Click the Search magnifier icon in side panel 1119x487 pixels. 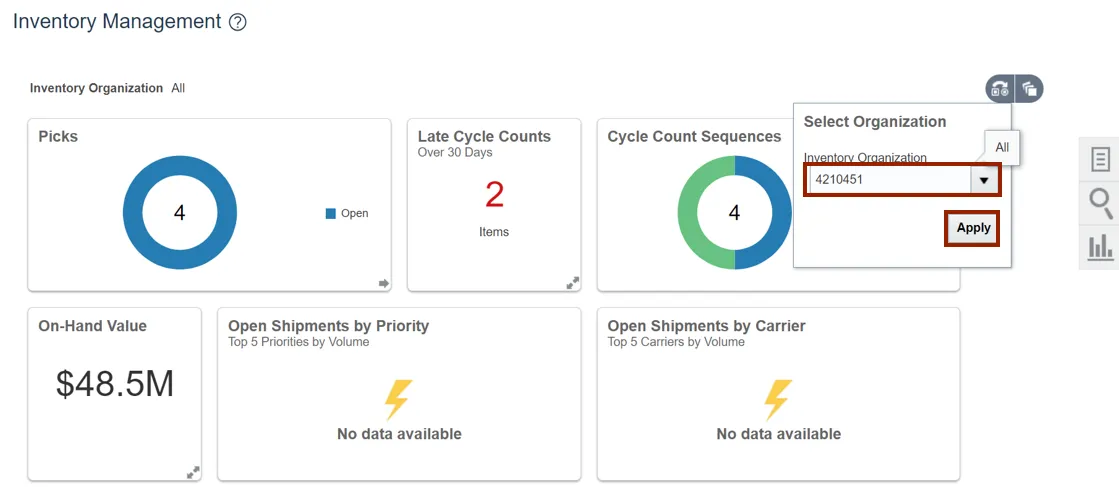pos(1100,203)
